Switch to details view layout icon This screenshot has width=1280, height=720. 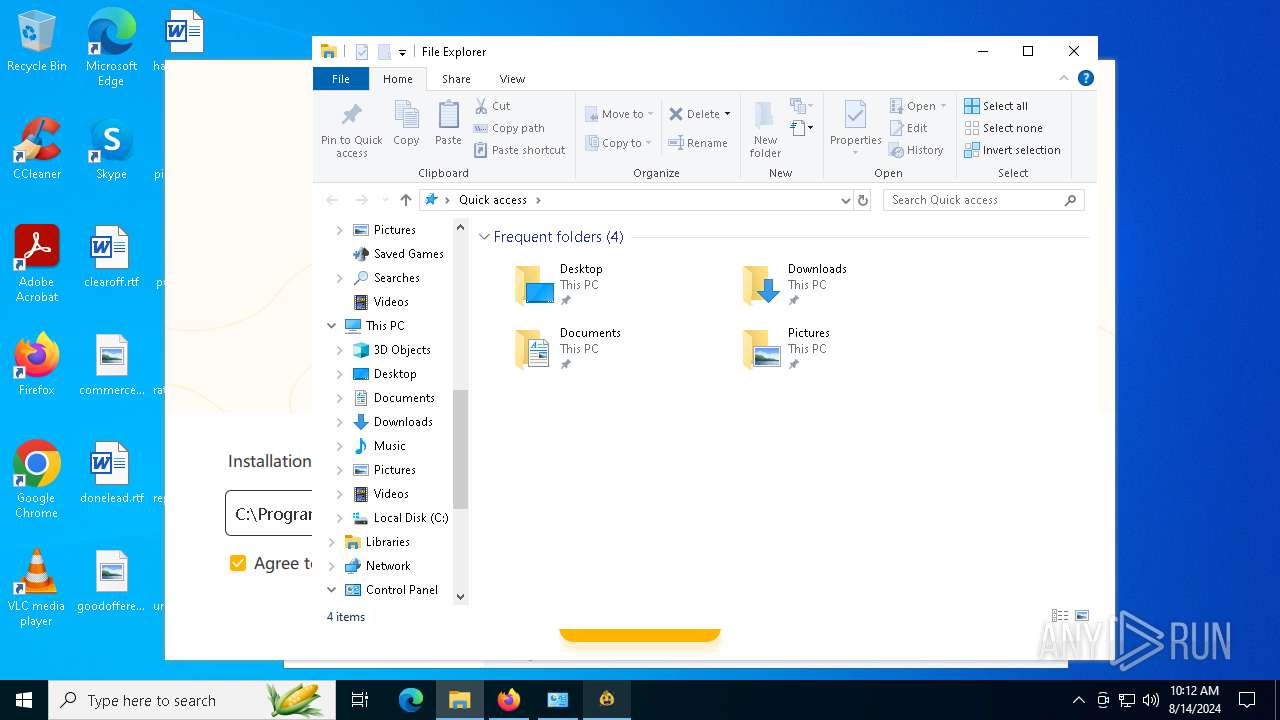click(1060, 616)
